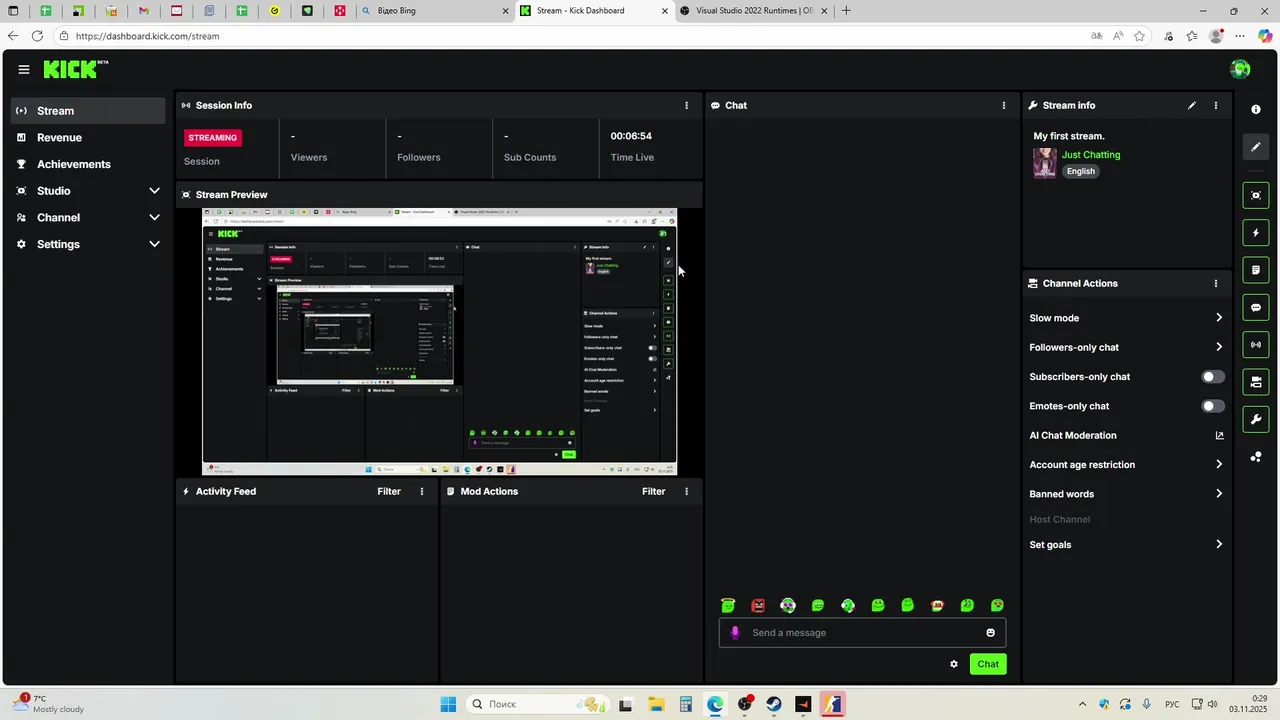1280x720 pixels.
Task: Click the wrench tools icon in sidebar
Action: pyautogui.click(x=1256, y=419)
